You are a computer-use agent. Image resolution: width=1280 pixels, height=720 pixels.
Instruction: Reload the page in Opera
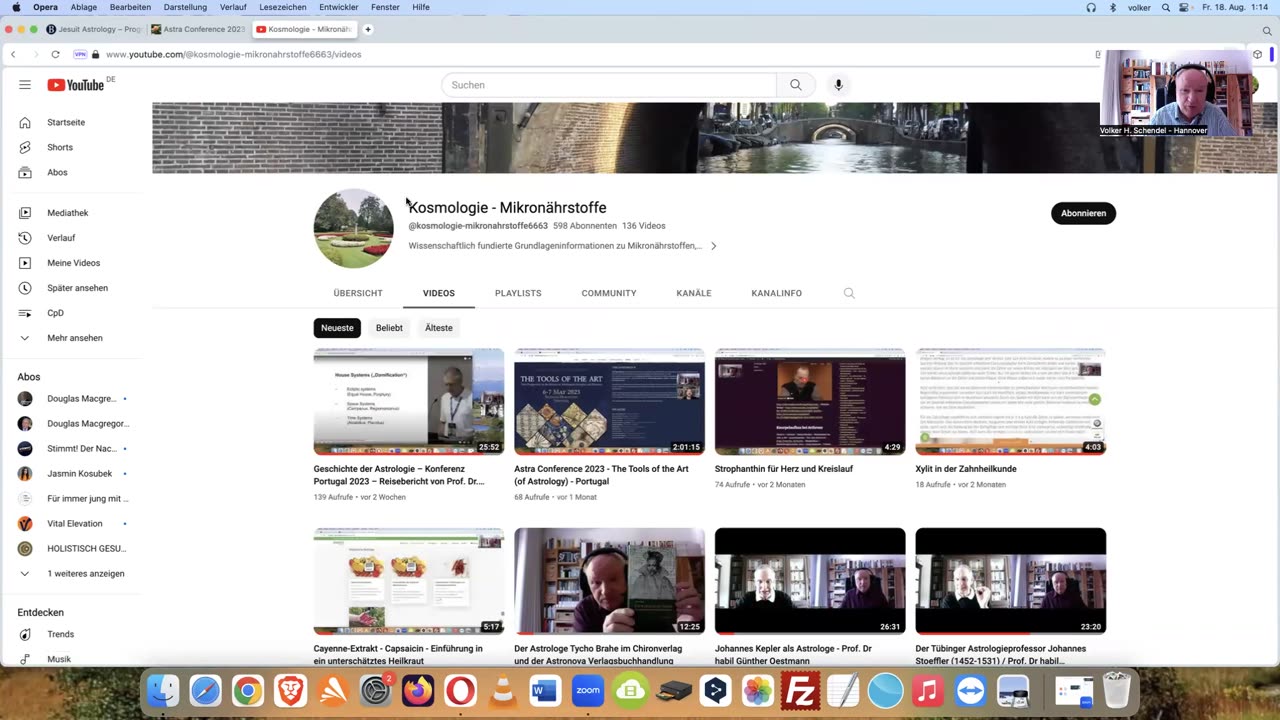coord(55,54)
